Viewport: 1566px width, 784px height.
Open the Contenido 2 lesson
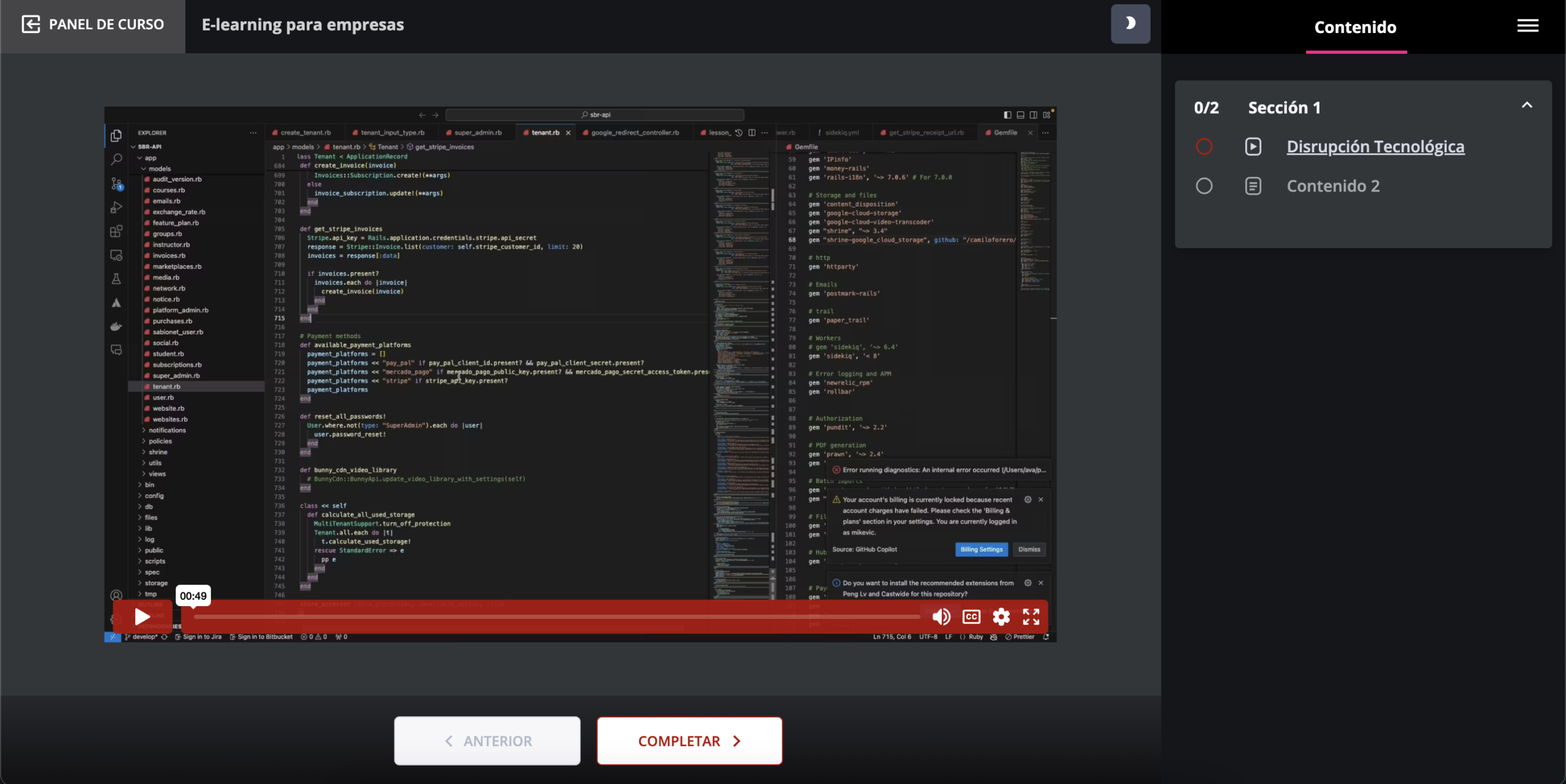tap(1333, 186)
